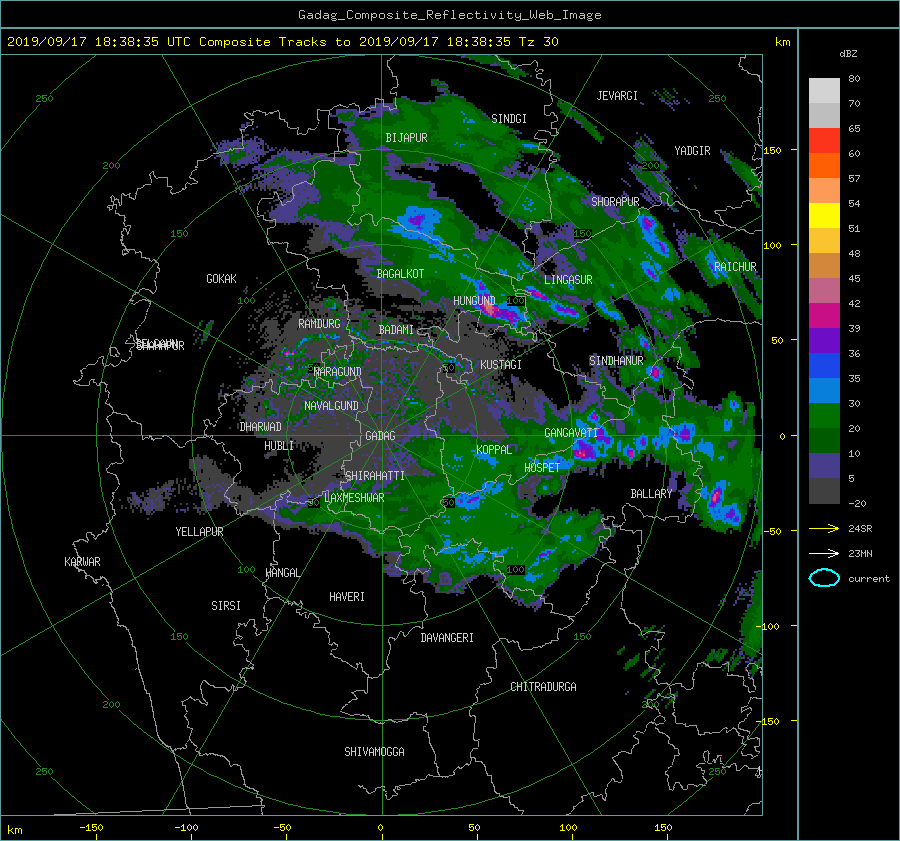
Task: Click the BALLARY city label
Action: 651,494
